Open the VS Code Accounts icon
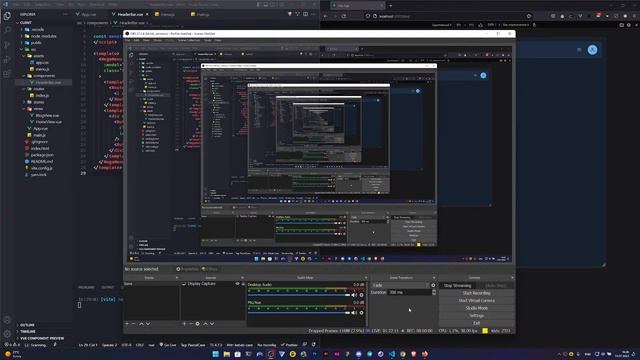Screen dimensions: 640x360 [7, 320]
